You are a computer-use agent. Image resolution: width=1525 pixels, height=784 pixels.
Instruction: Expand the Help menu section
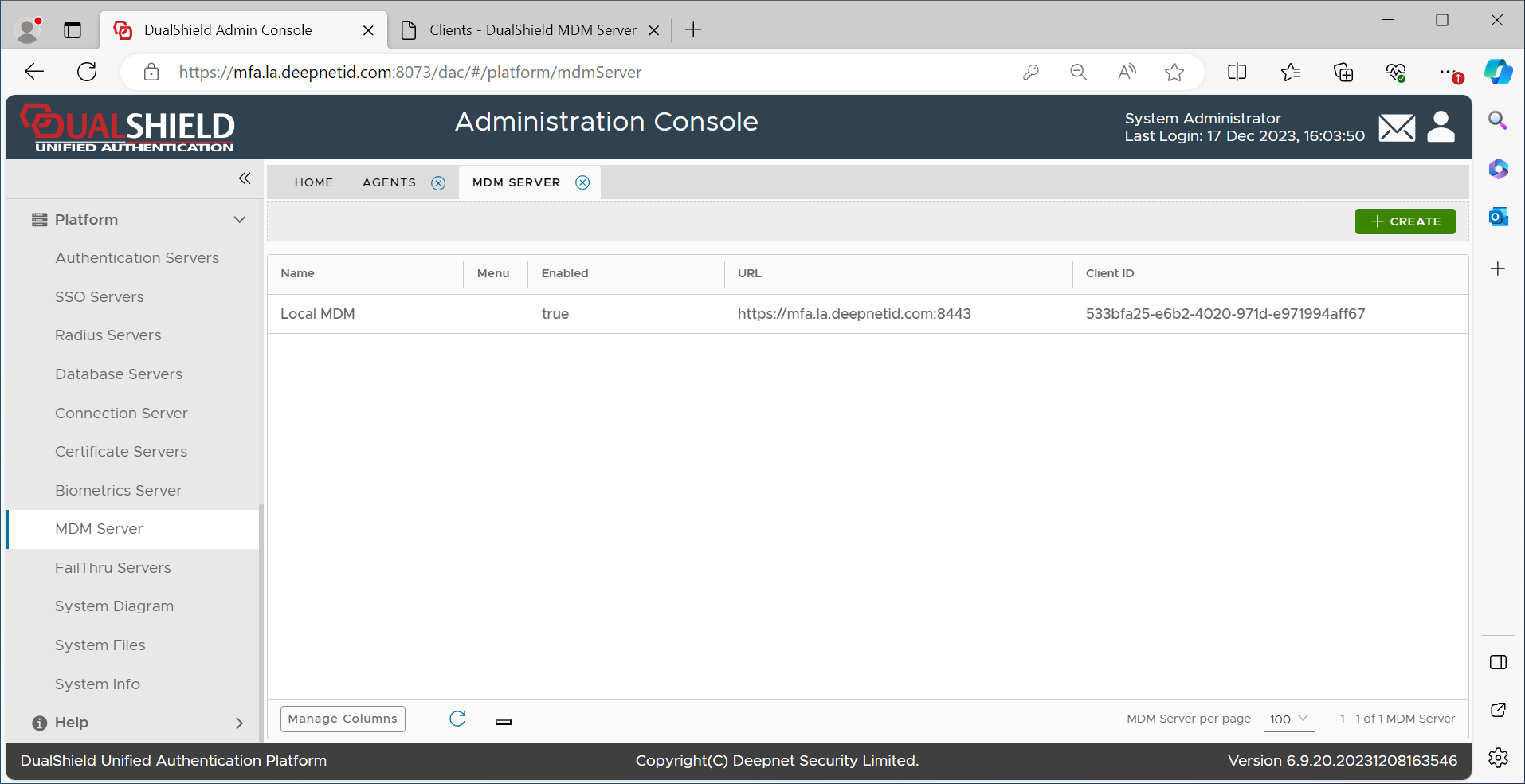[239, 723]
